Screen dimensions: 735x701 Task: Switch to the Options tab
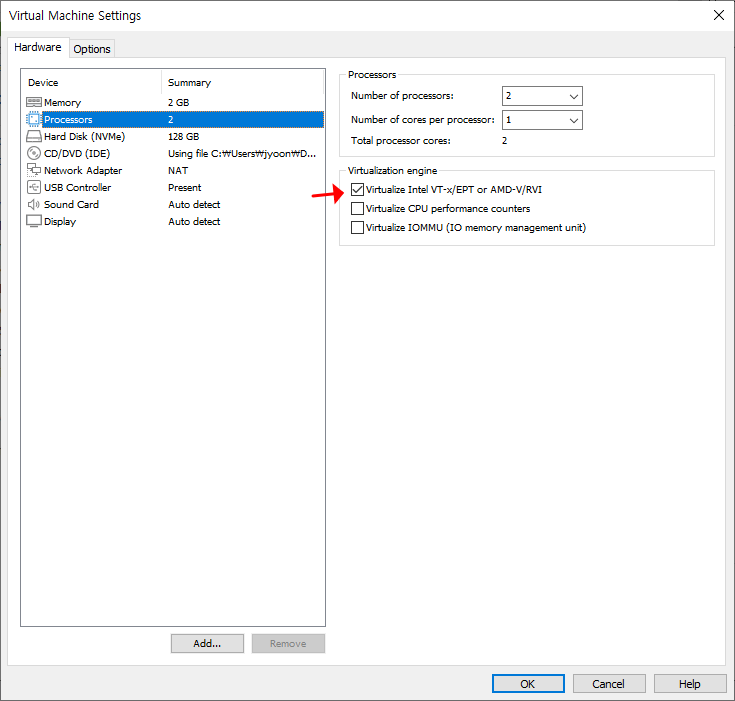[x=92, y=49]
